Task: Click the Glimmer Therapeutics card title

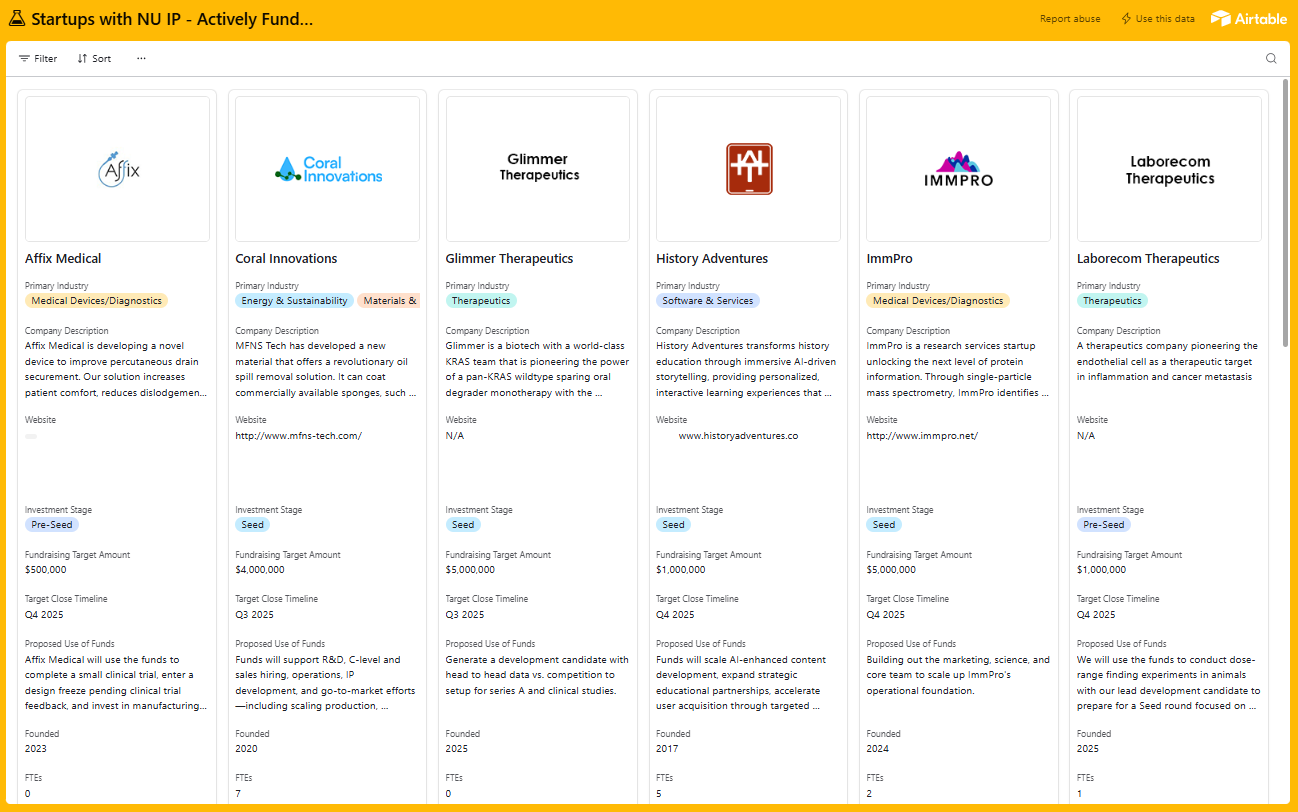Action: tap(509, 259)
